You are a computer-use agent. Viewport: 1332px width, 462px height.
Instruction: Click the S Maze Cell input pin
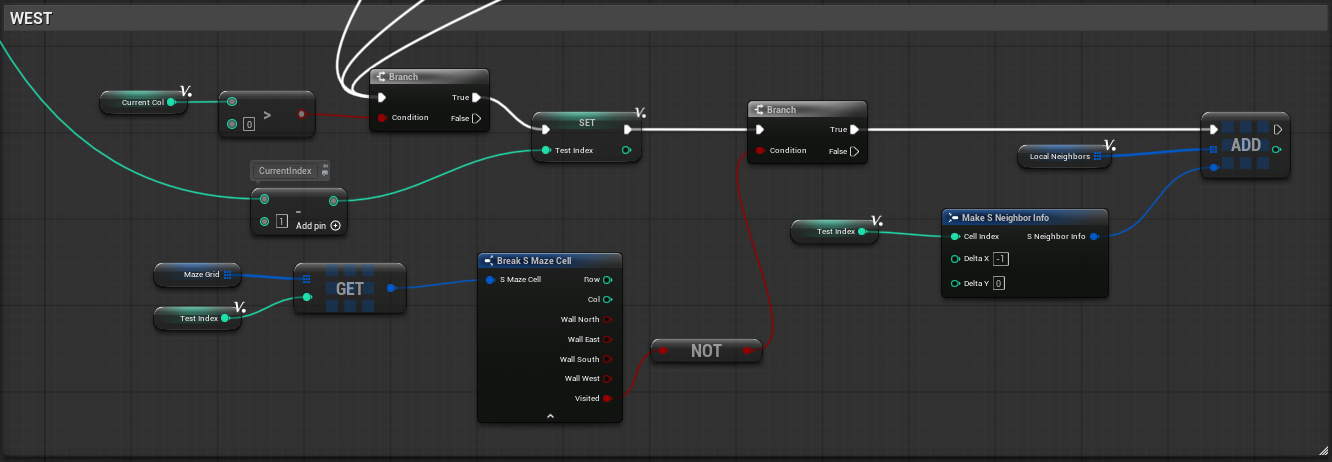click(x=490, y=280)
